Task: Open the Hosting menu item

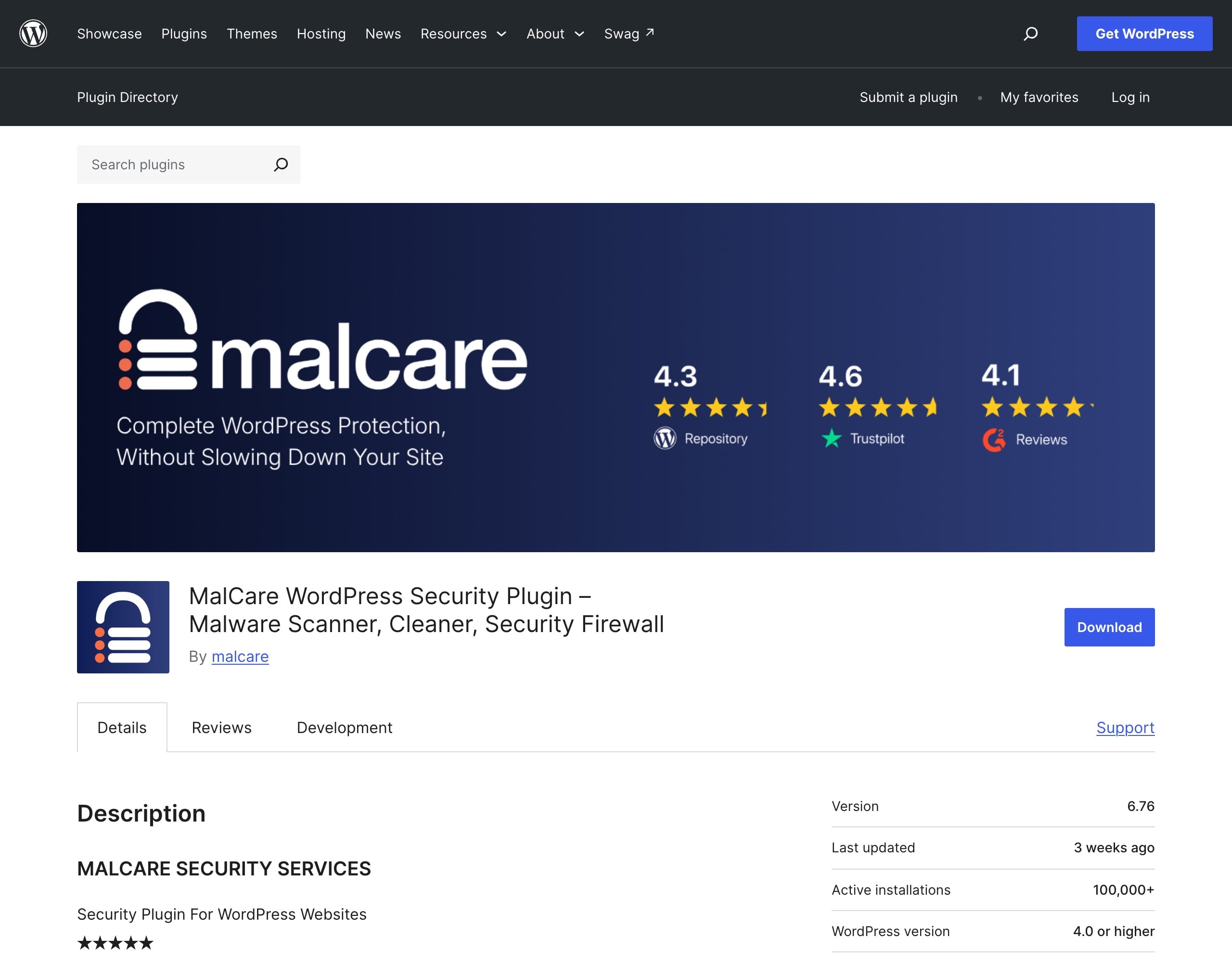Action: (x=321, y=34)
